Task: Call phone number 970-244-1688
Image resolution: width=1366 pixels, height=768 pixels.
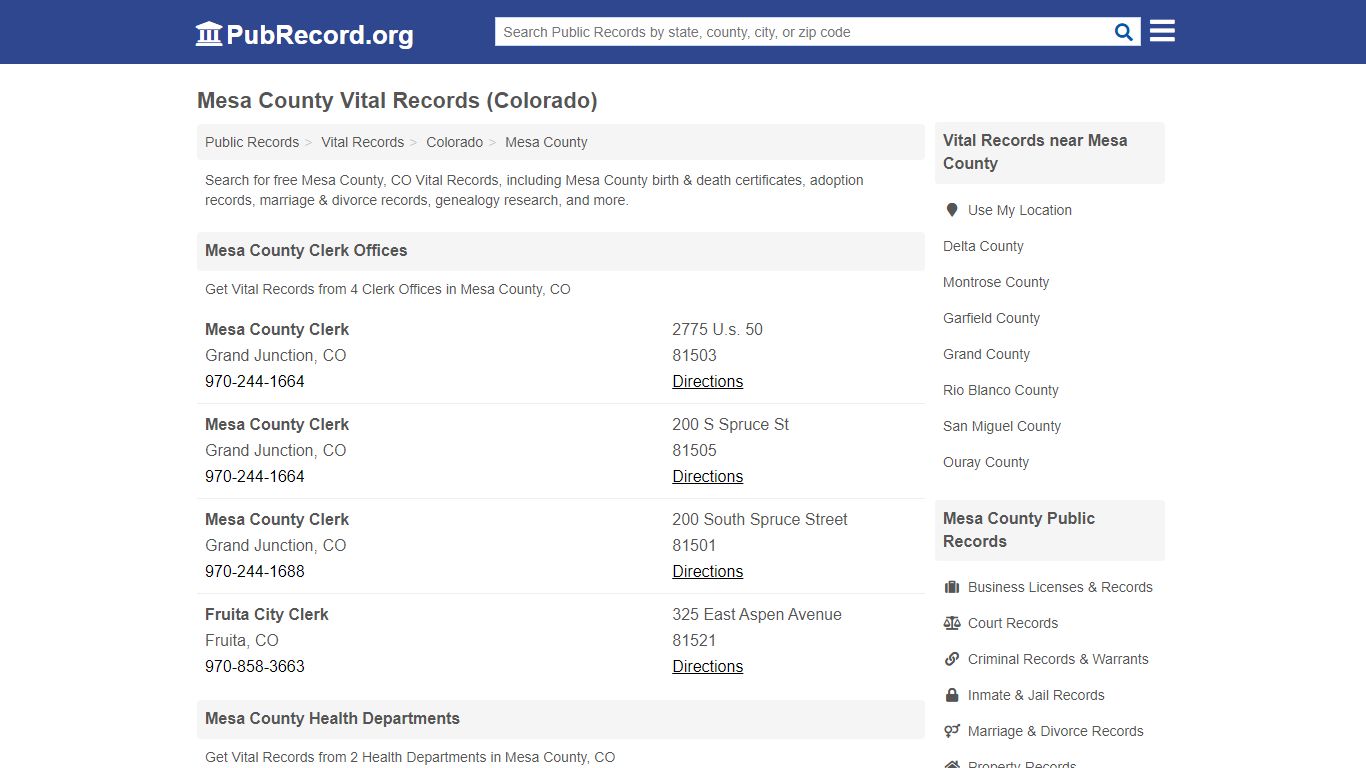Action: tap(255, 571)
